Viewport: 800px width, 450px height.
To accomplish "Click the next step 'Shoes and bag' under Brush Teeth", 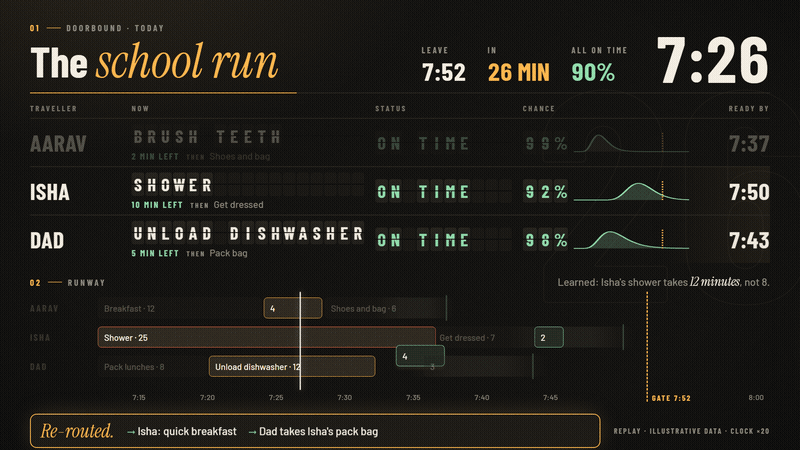I will pyautogui.click(x=240, y=157).
